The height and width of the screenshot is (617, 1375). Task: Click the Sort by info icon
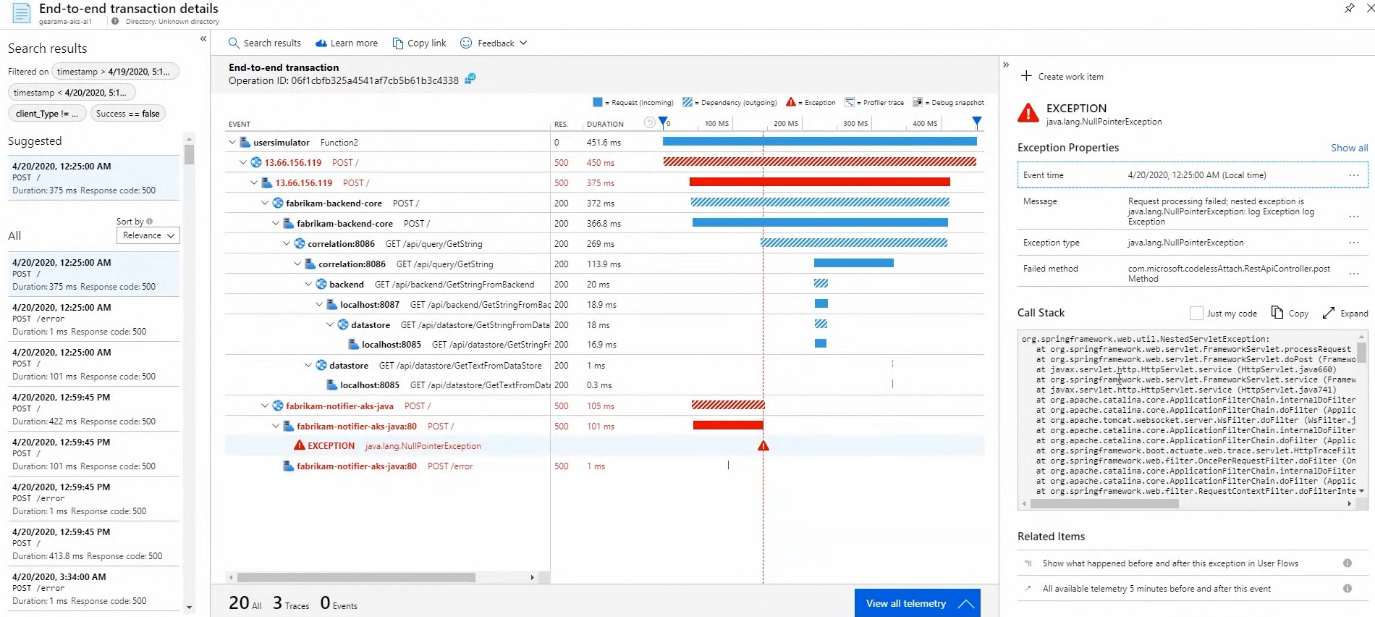149,221
